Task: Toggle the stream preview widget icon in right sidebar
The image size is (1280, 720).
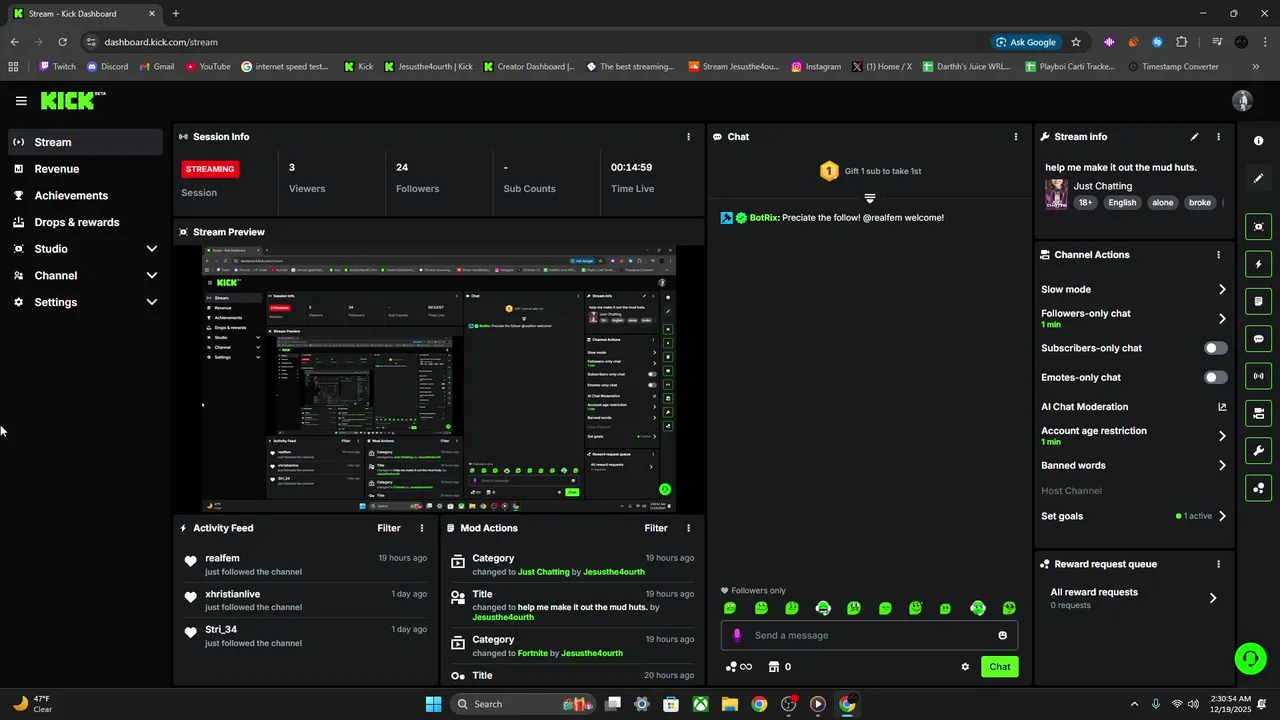Action: pos(1258,227)
